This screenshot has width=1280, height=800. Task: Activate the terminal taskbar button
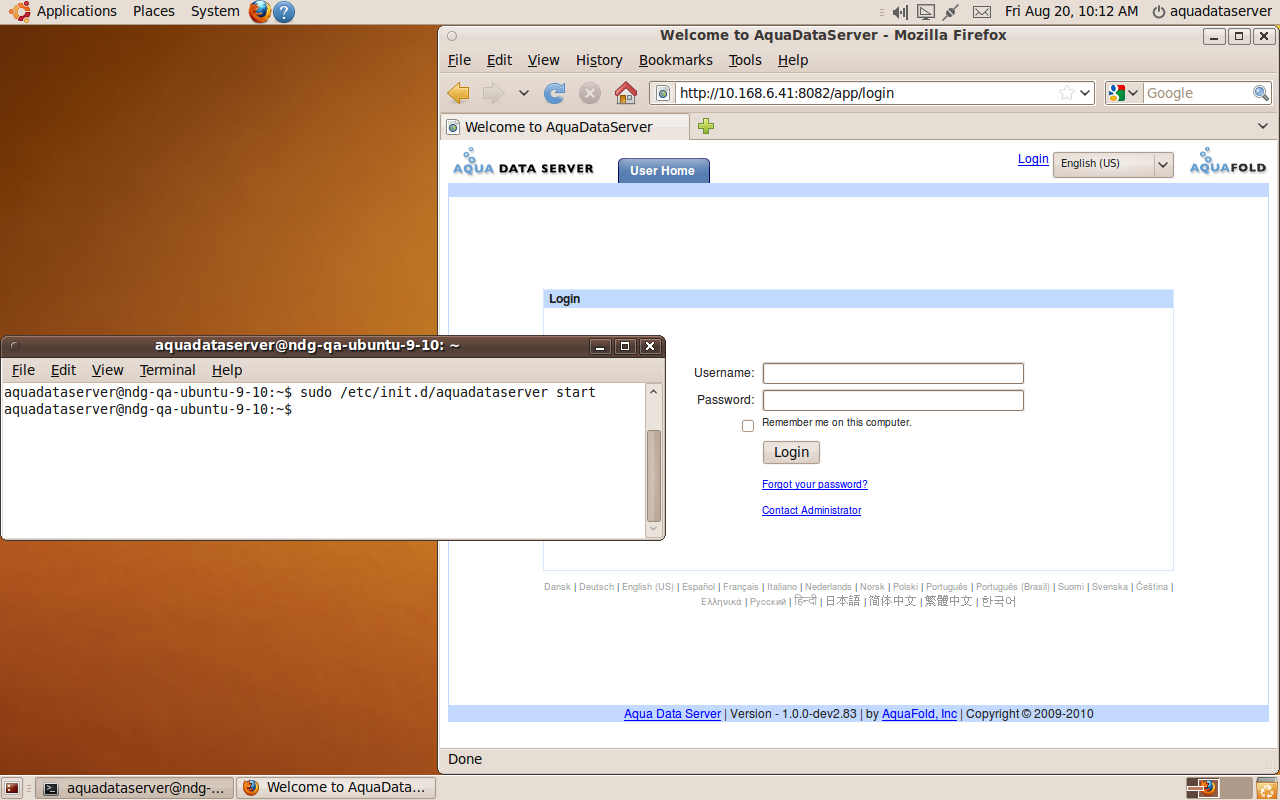(x=135, y=787)
